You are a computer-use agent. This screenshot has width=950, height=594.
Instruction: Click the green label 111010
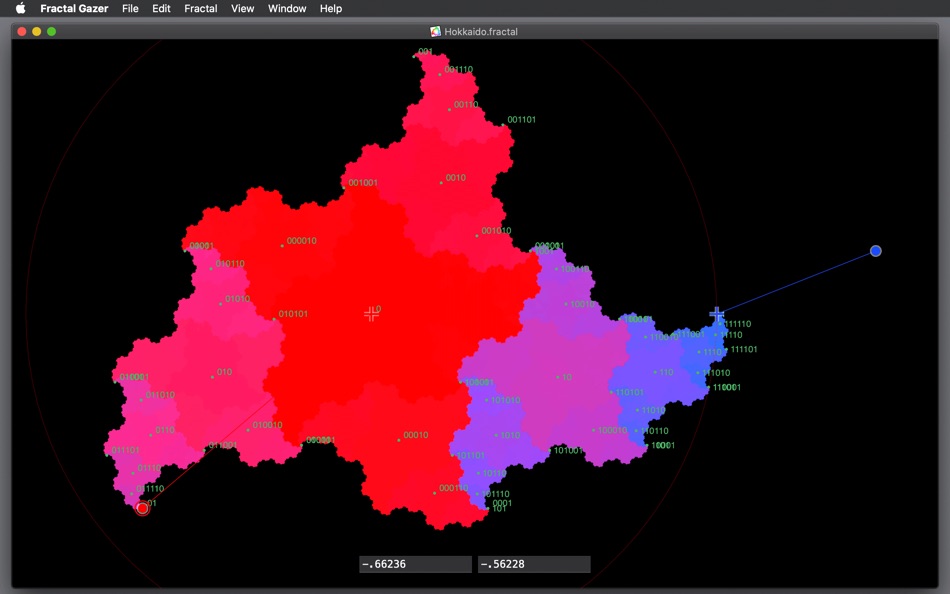coord(716,373)
